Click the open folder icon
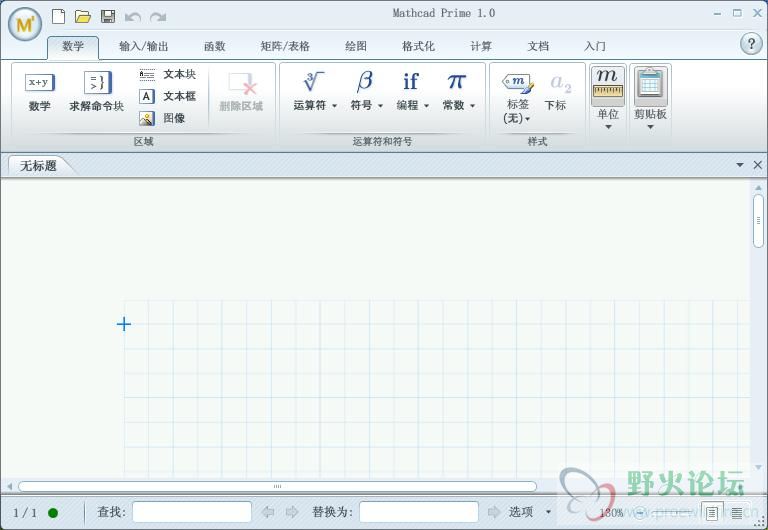Screen dimensions: 768x530 click(83, 17)
